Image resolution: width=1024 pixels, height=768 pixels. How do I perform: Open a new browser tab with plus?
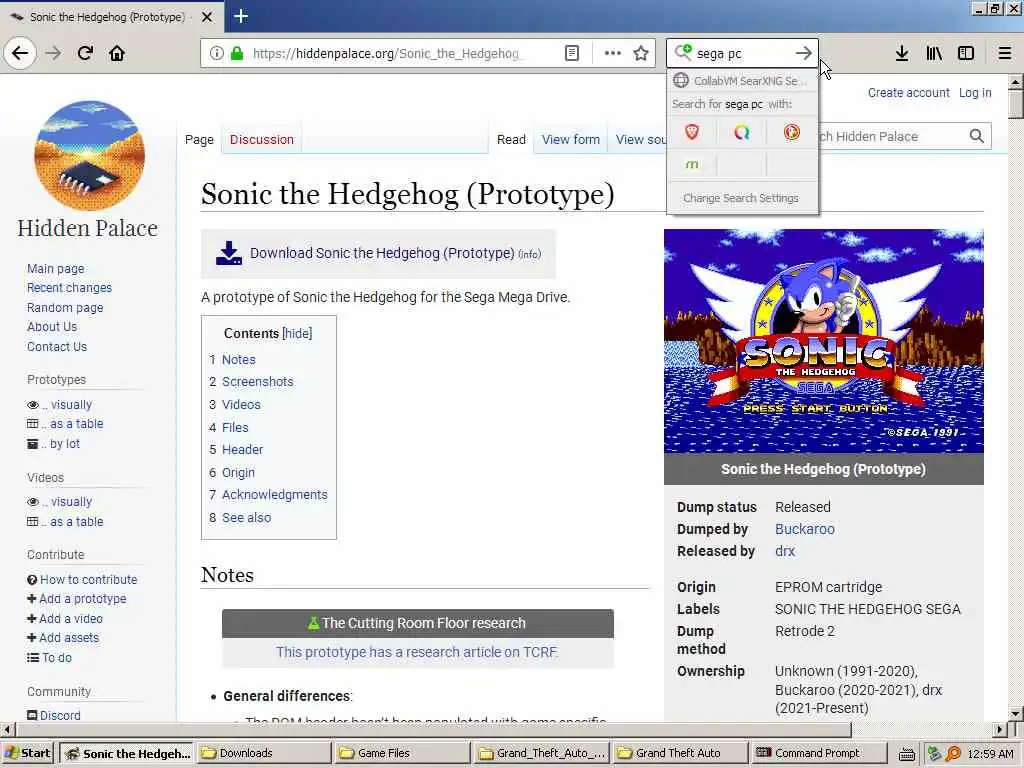pyautogui.click(x=241, y=16)
